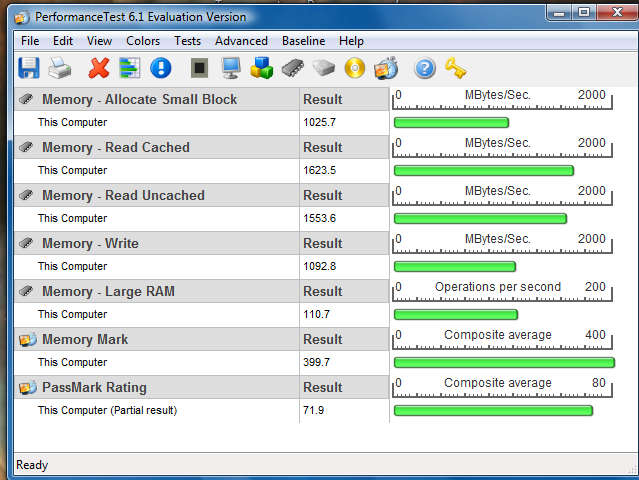Screen dimensions: 639x480
Task: Click the Save floppy disk toolbar icon
Action: click(x=29, y=68)
